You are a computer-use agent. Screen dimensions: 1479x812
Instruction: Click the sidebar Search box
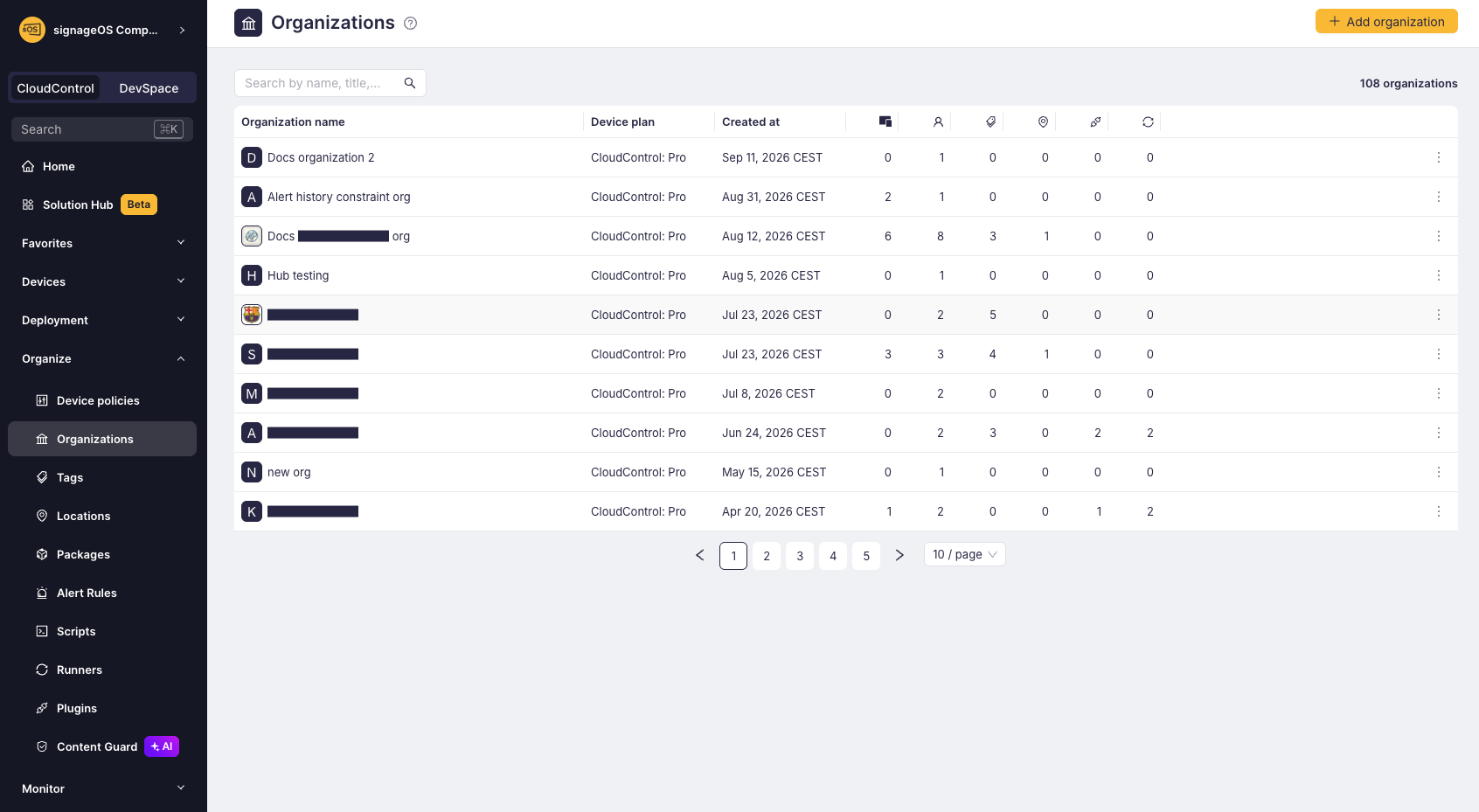(x=102, y=129)
